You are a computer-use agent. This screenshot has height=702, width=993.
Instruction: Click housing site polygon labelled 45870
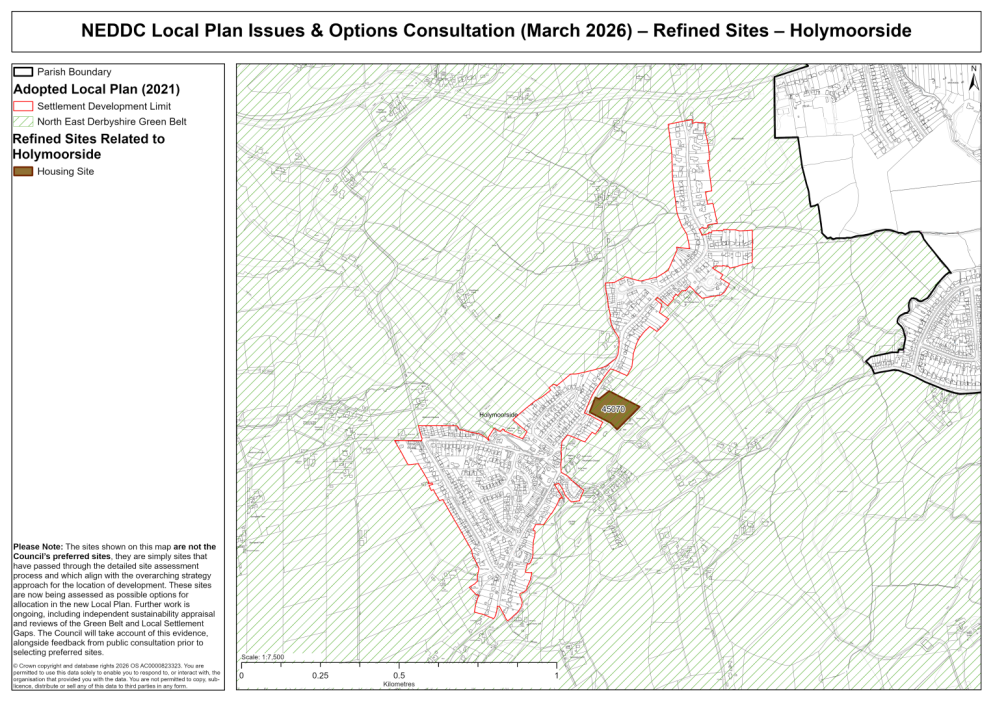click(x=616, y=408)
